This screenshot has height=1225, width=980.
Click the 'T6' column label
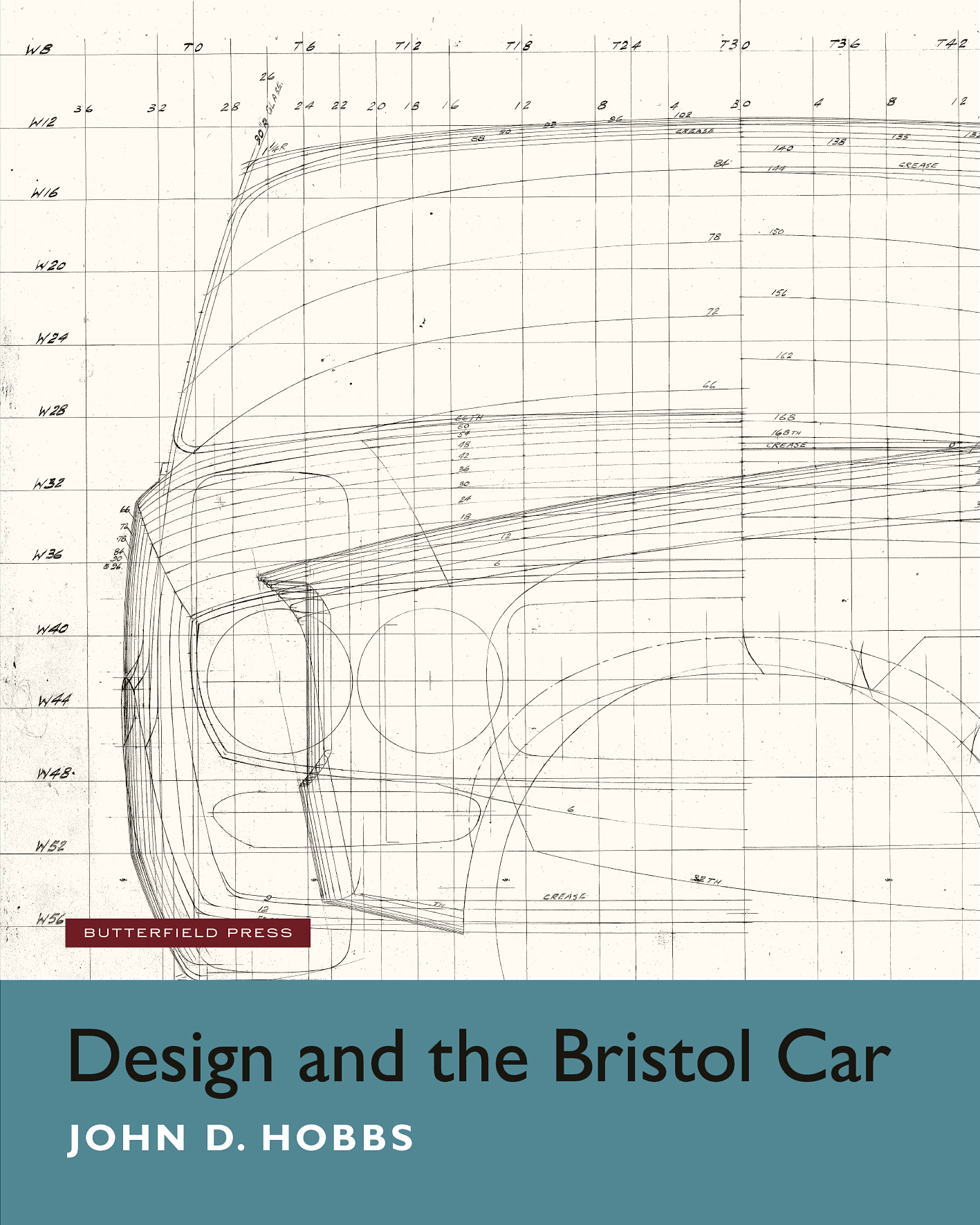tap(304, 46)
